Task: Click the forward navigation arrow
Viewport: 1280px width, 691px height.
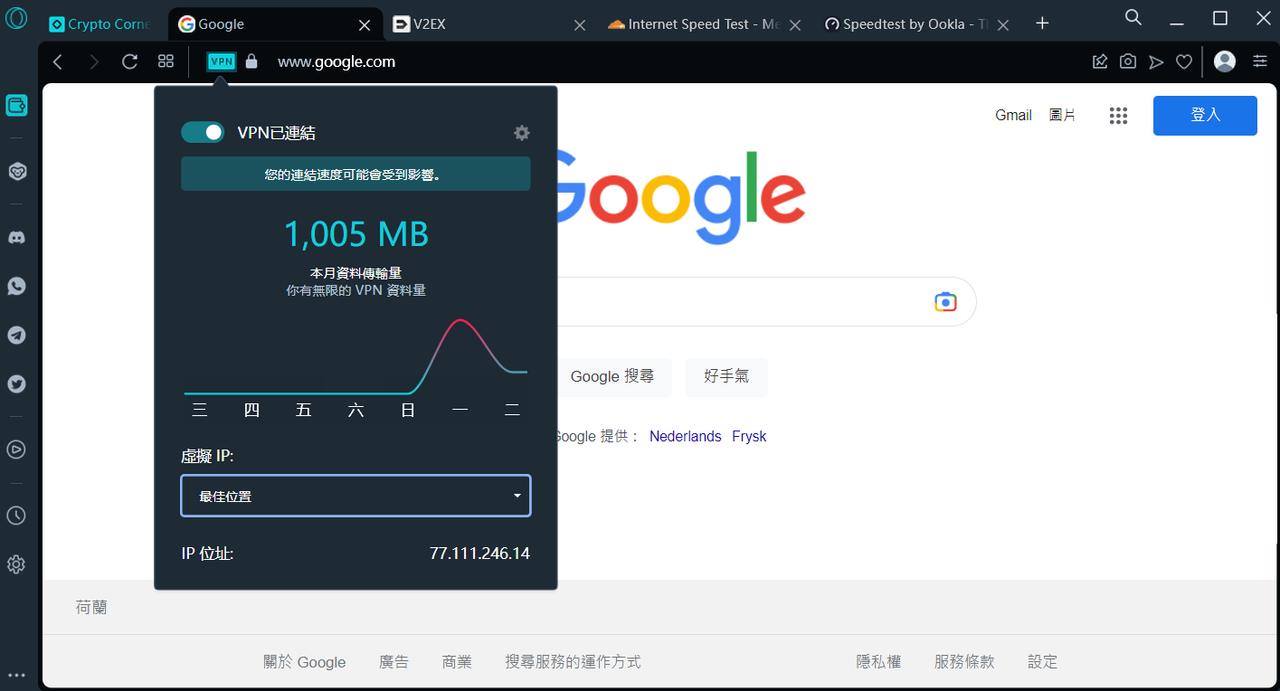Action: (x=94, y=62)
